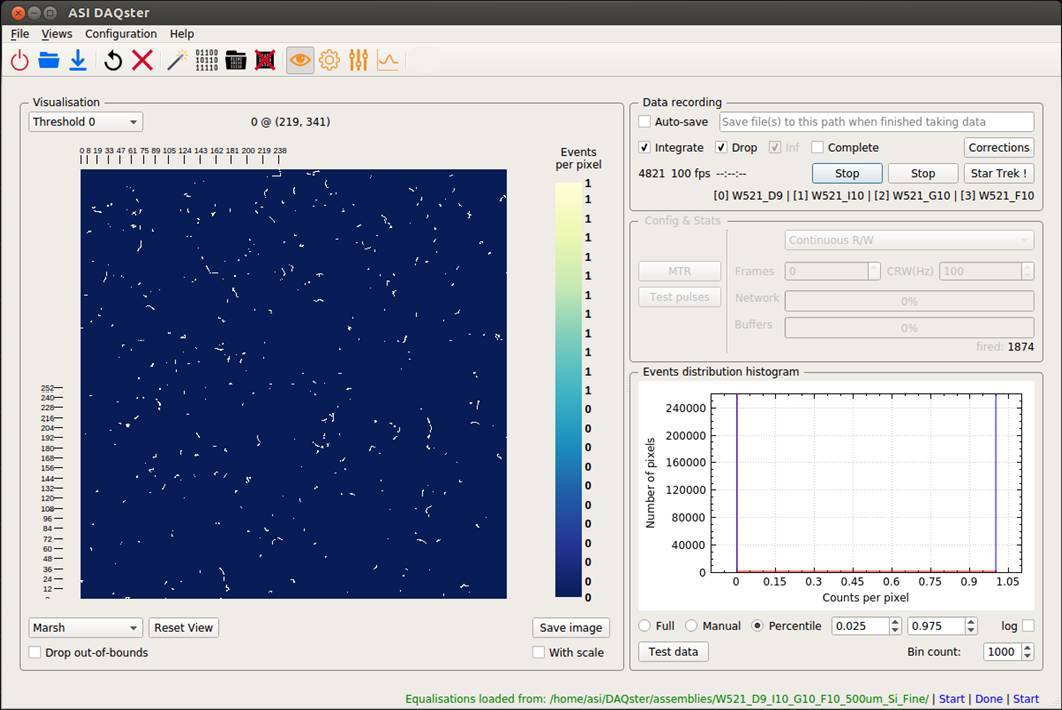Open the Help menu
The height and width of the screenshot is (710, 1062).
point(182,34)
